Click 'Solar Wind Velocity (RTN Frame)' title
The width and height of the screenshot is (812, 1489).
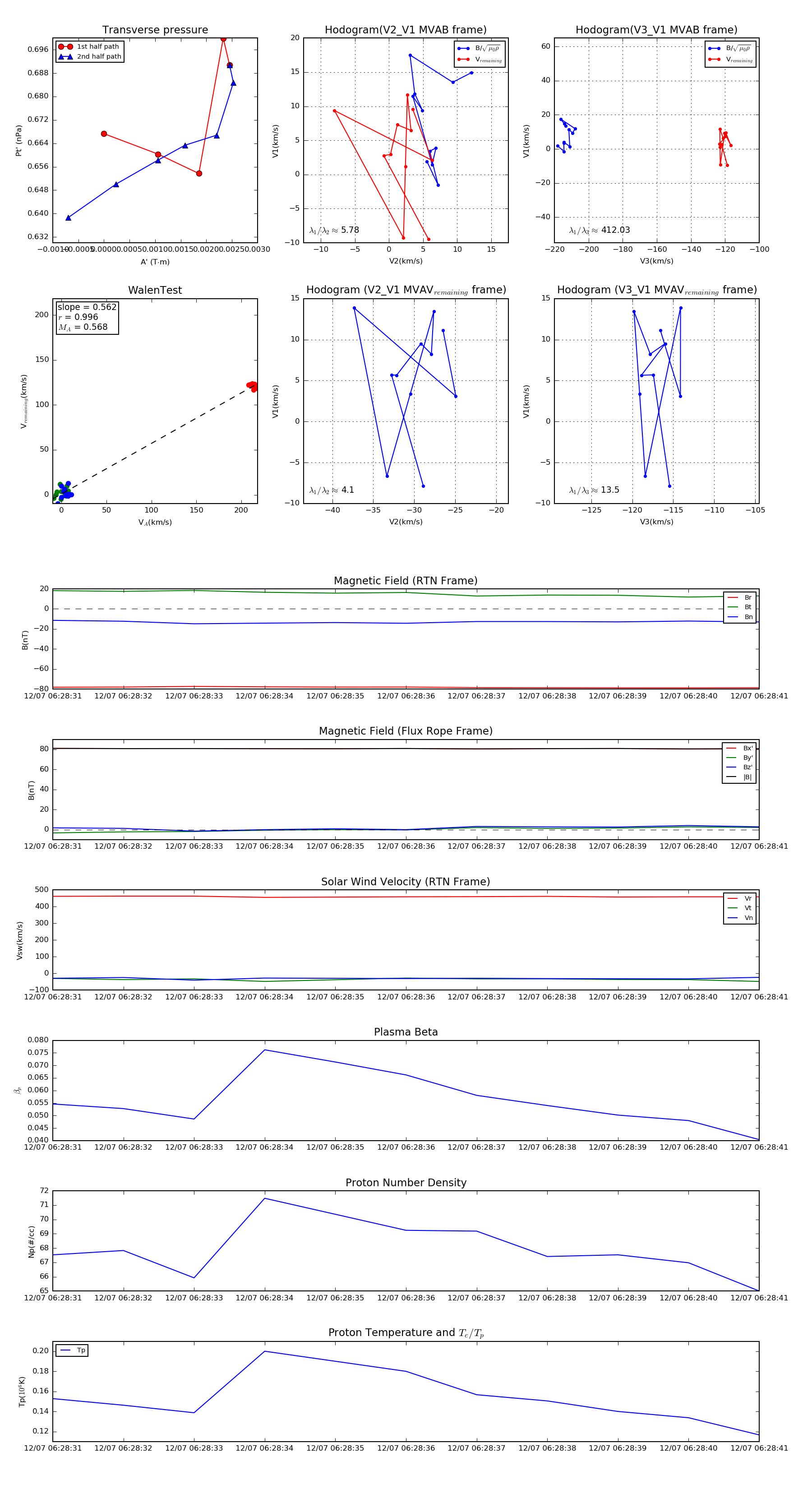coord(406,882)
